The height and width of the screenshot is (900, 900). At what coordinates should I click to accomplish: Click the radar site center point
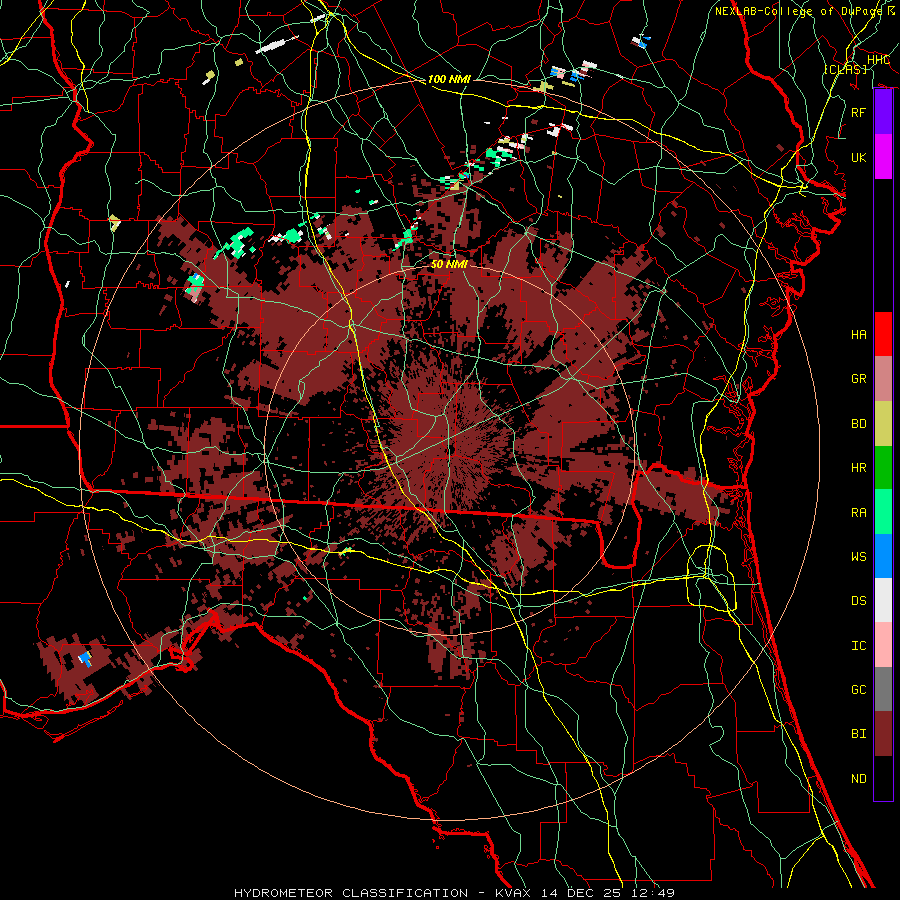pyautogui.click(x=450, y=451)
